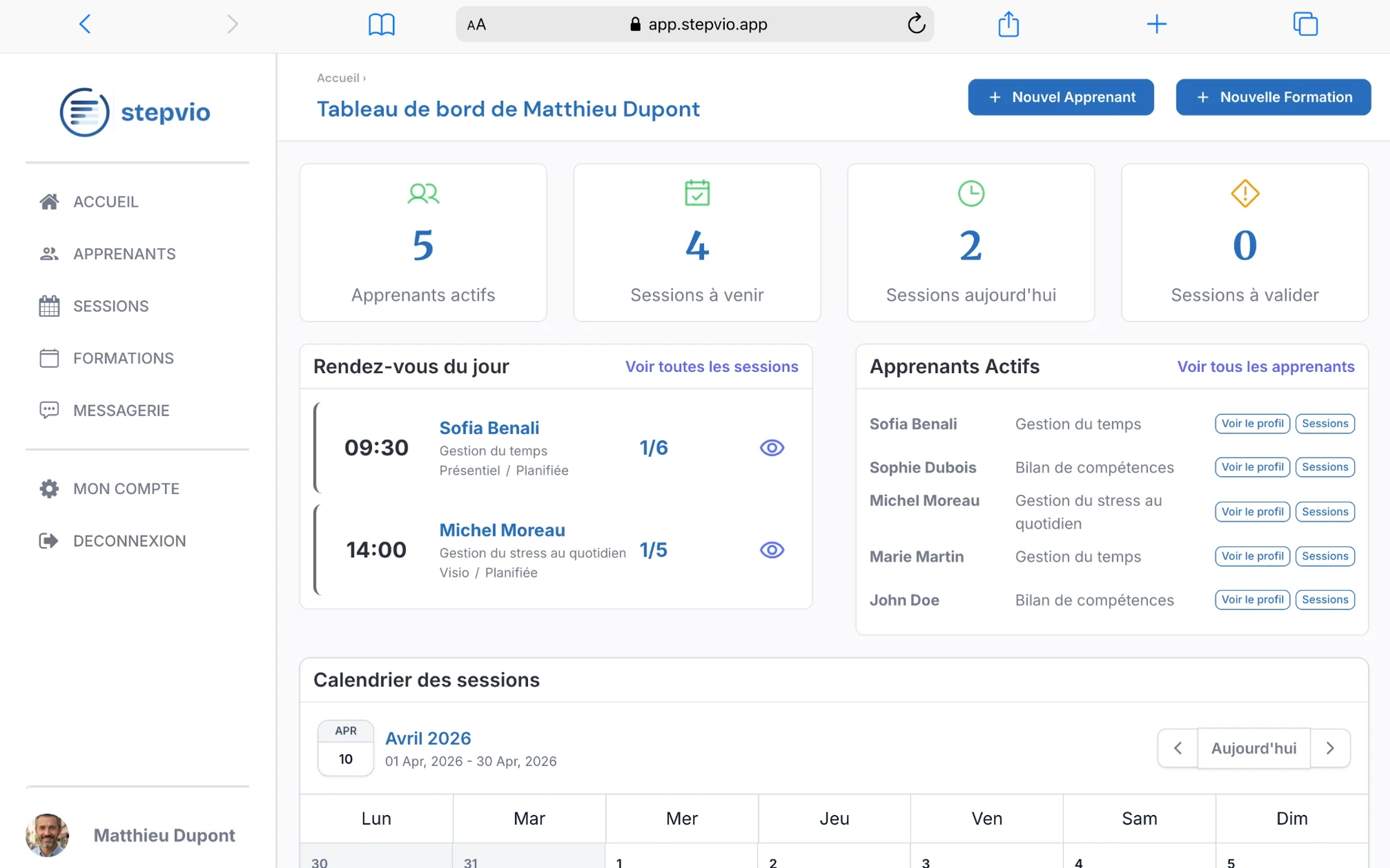1390x868 pixels.
Task: Open the Sessions menu entry
Action: tap(111, 305)
